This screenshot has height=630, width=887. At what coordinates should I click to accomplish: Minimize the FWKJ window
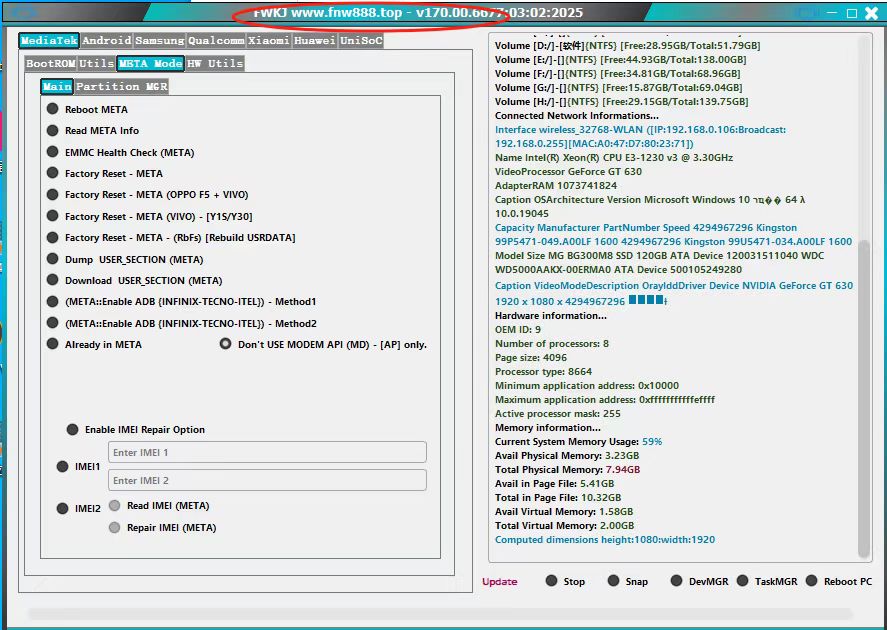point(832,12)
